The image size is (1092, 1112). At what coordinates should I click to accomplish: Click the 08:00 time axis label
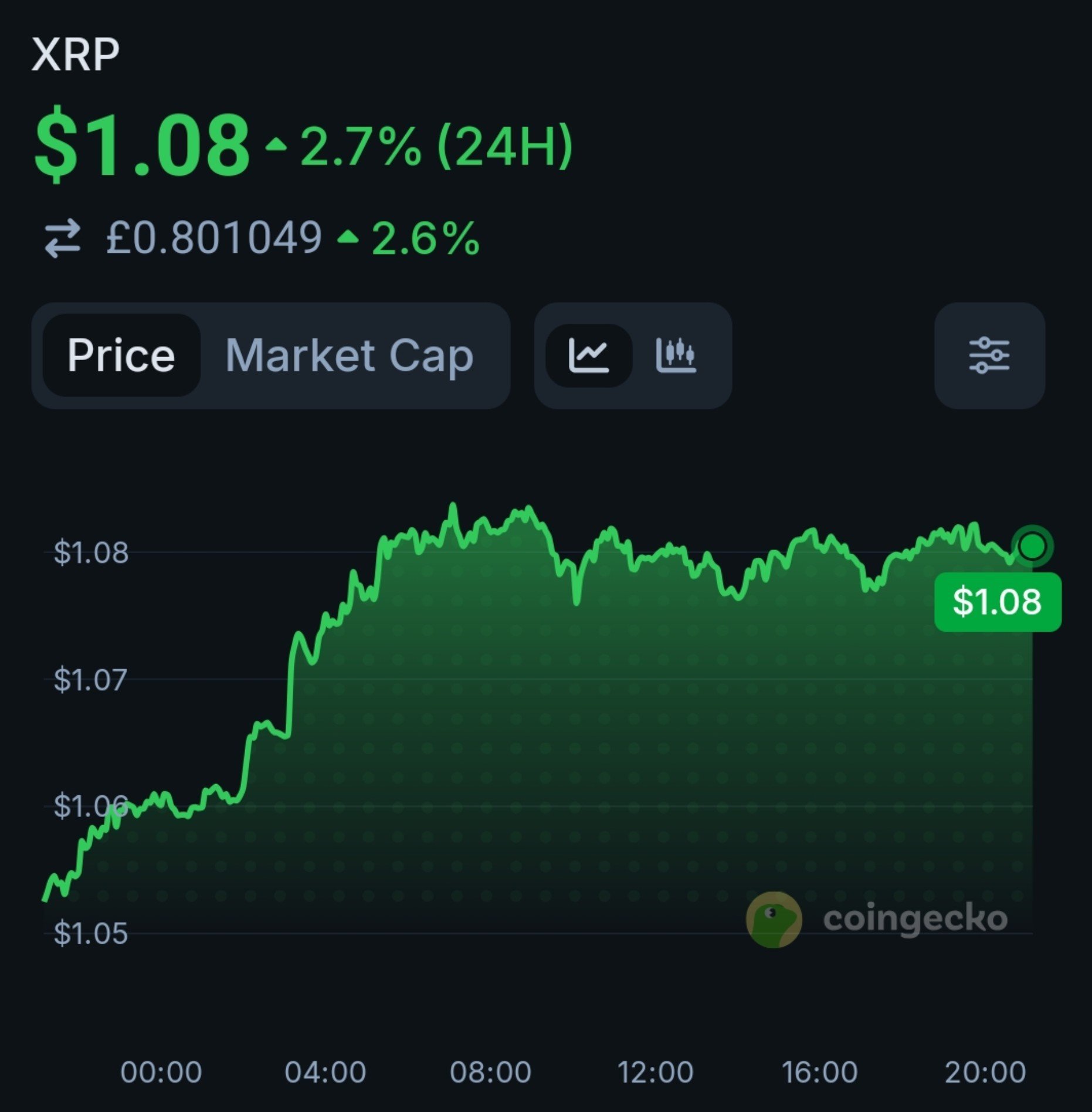point(490,1072)
